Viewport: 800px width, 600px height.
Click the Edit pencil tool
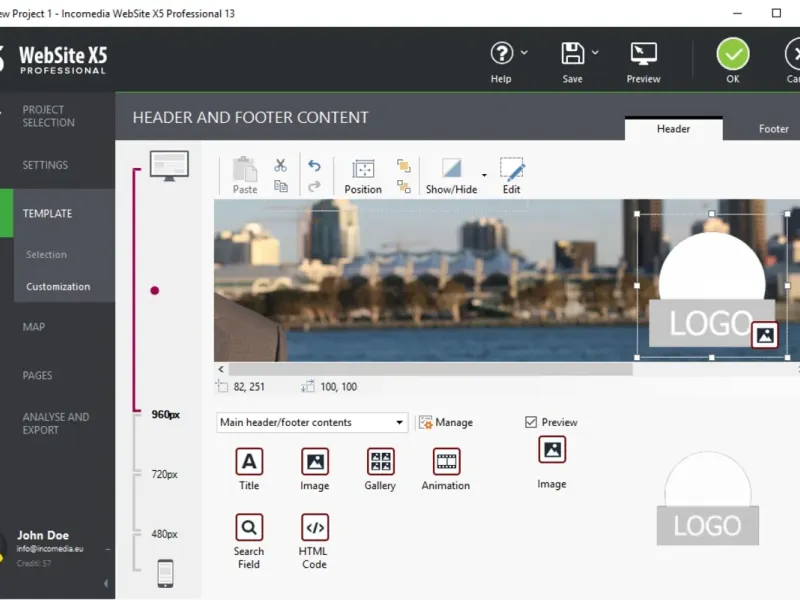pyautogui.click(x=511, y=177)
